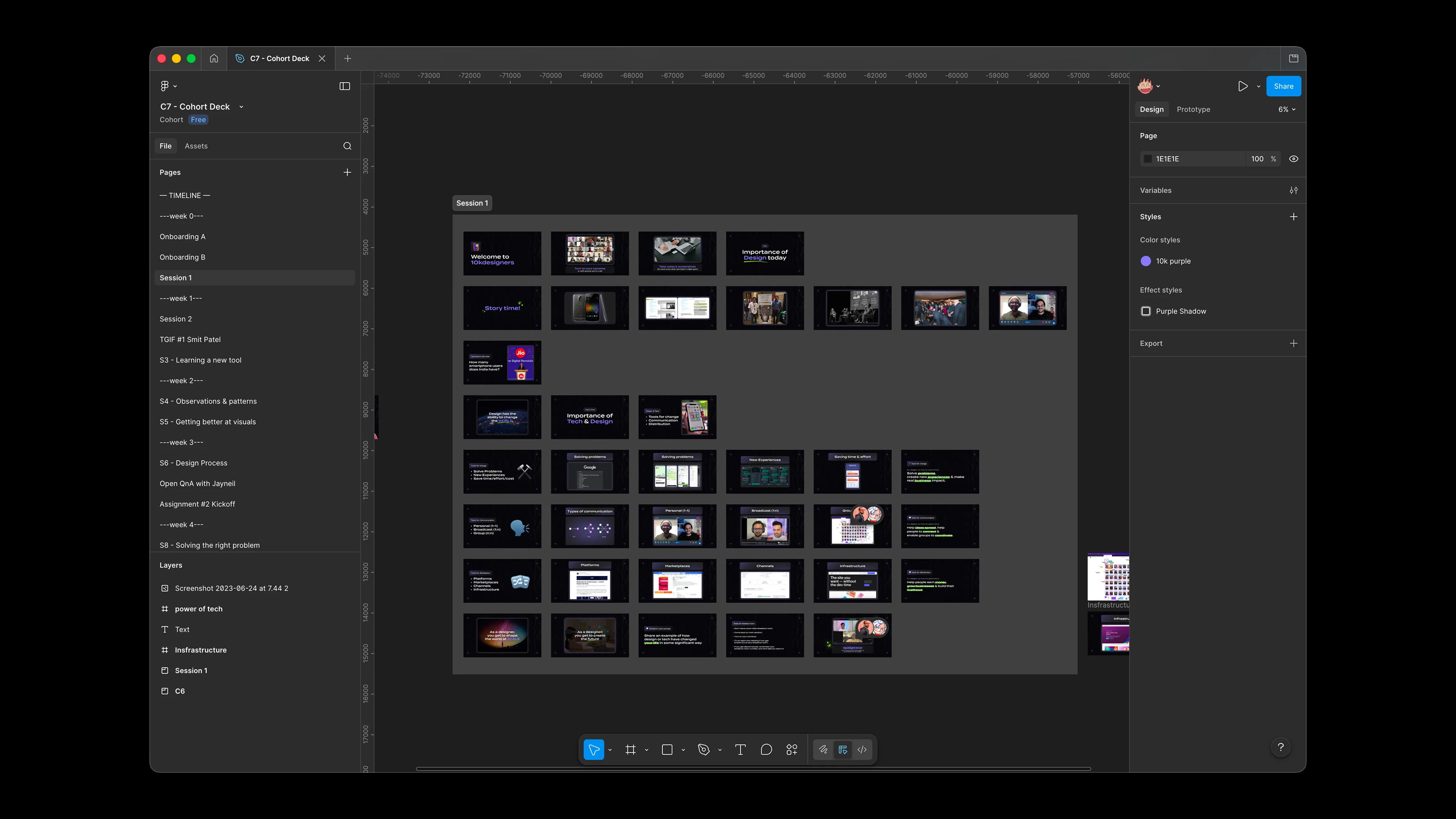Toggle page background visibility eye
The width and height of the screenshot is (1456, 819).
click(1293, 159)
